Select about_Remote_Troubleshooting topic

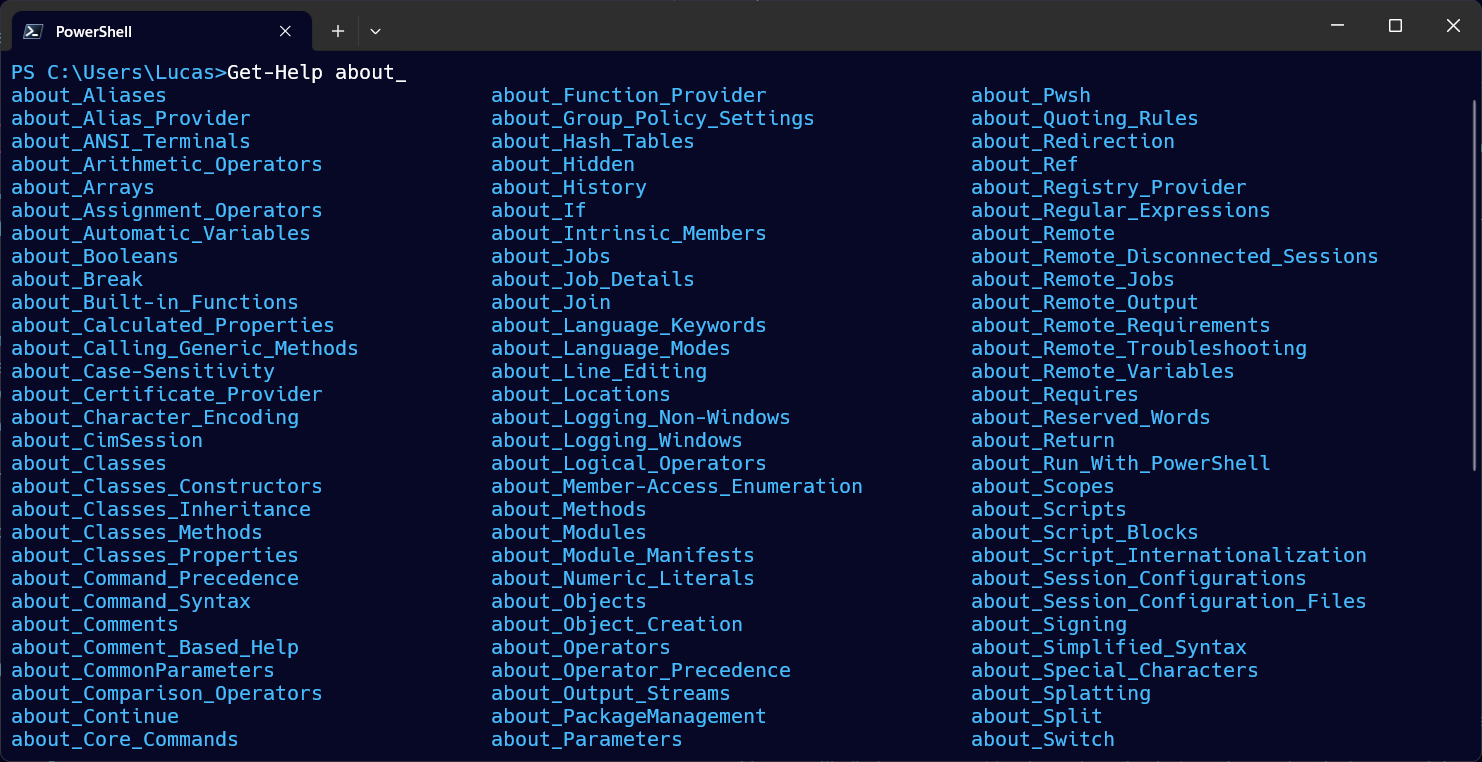tap(1139, 349)
